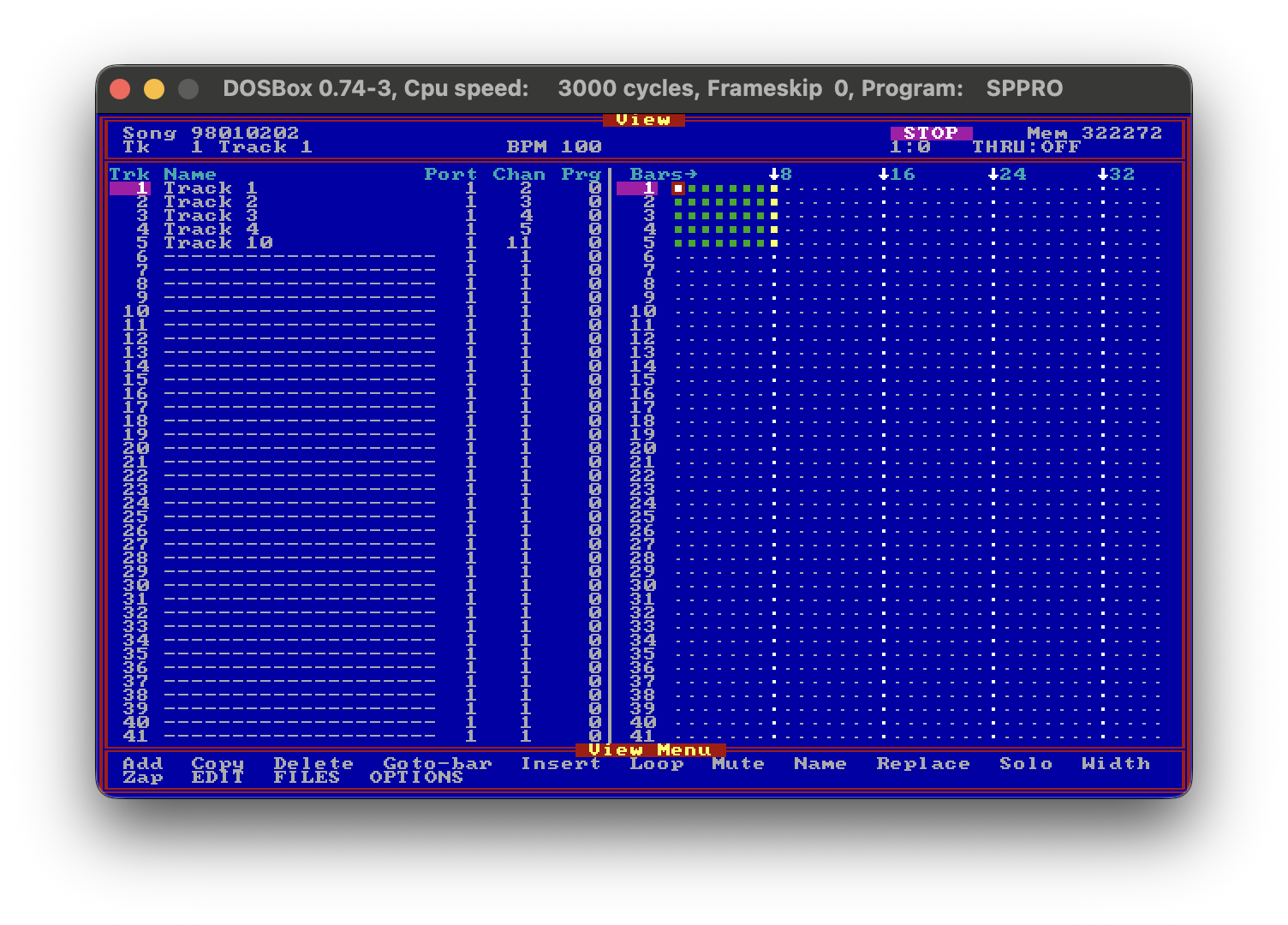
Task: Click the Song 98010202 title
Action: click(x=211, y=133)
